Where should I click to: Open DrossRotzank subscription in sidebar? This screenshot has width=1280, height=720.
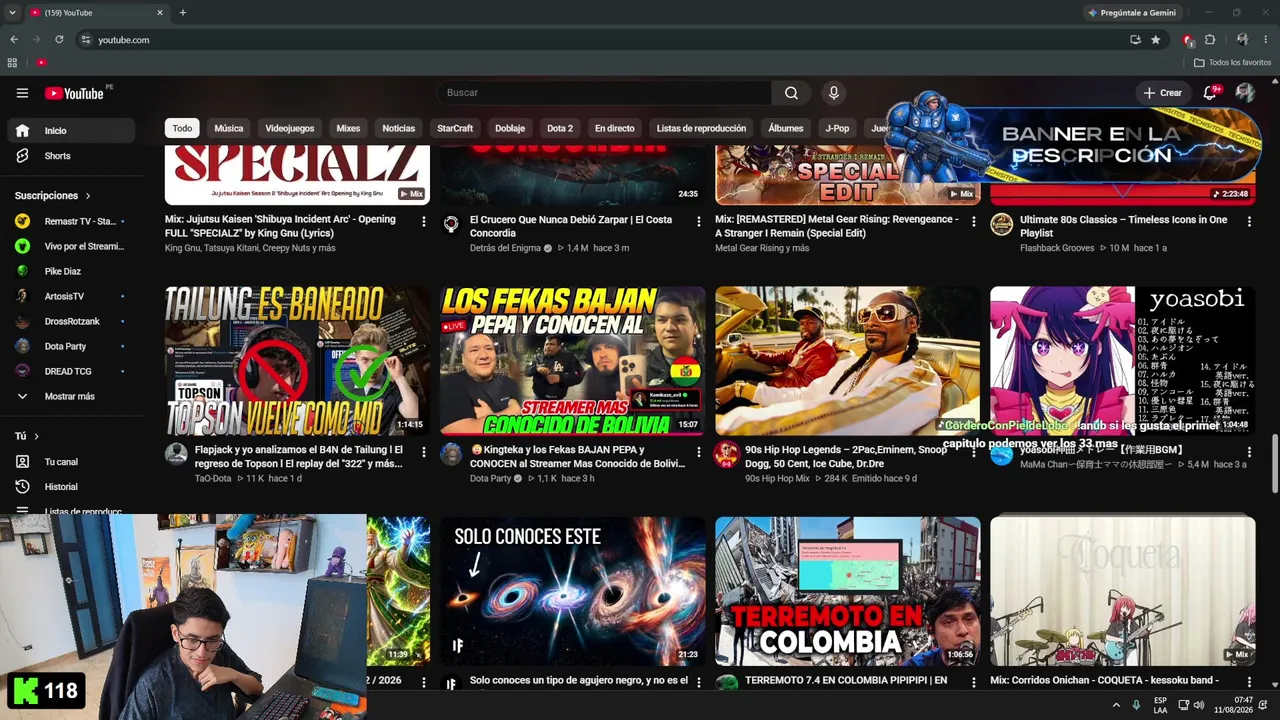point(71,321)
